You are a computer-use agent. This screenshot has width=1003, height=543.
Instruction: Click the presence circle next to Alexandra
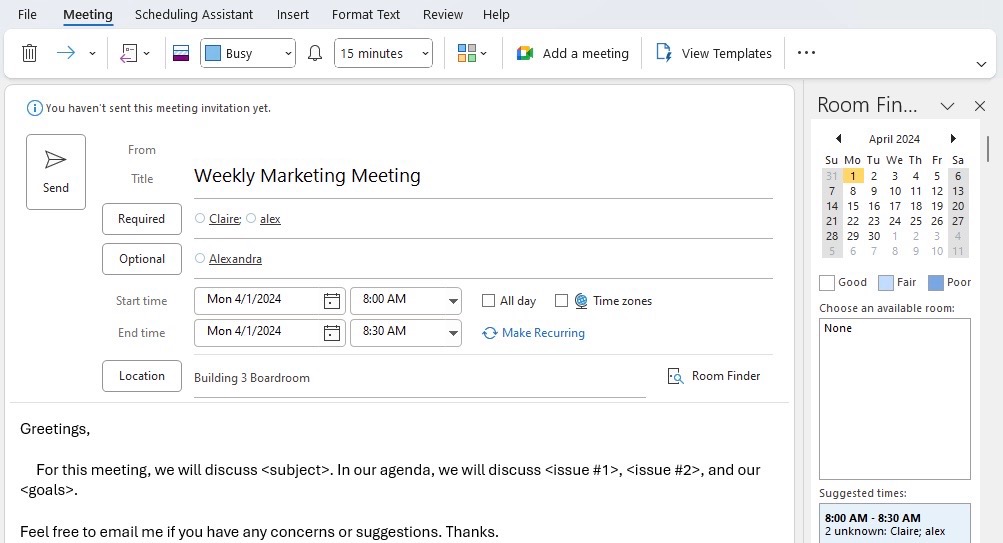tap(200, 258)
